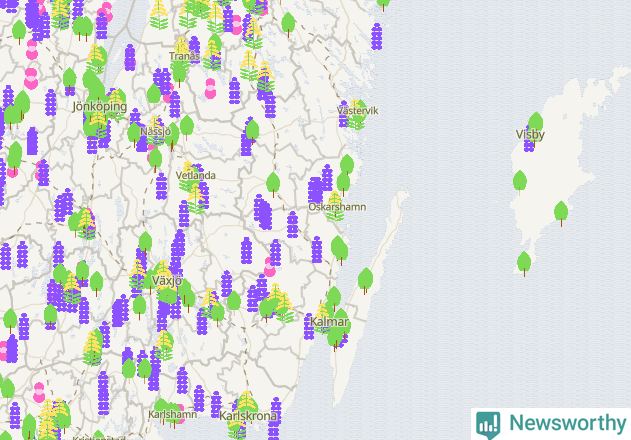Click the pink marker next to Karlshamn label

[x=179, y=413]
